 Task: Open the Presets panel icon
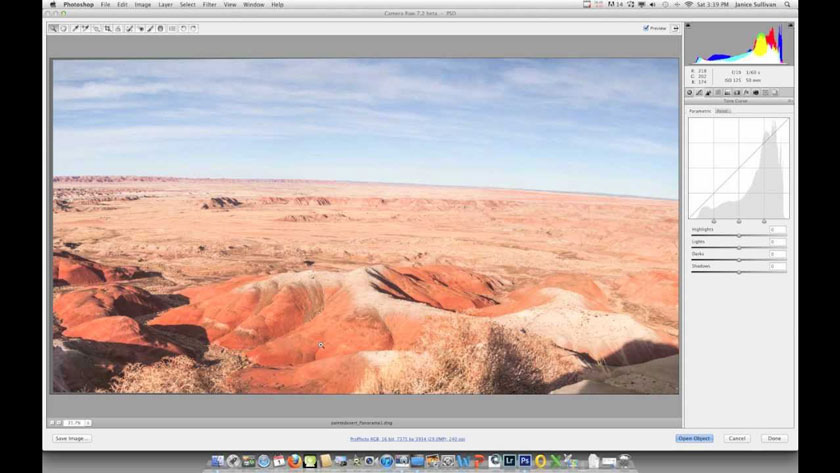766,93
